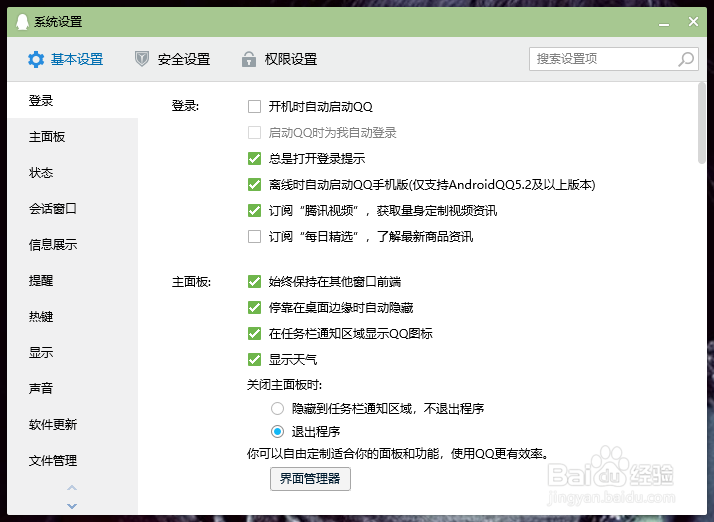Uncheck 离线时自动启动QQ手机版 option
The image size is (714, 522).
click(x=255, y=184)
